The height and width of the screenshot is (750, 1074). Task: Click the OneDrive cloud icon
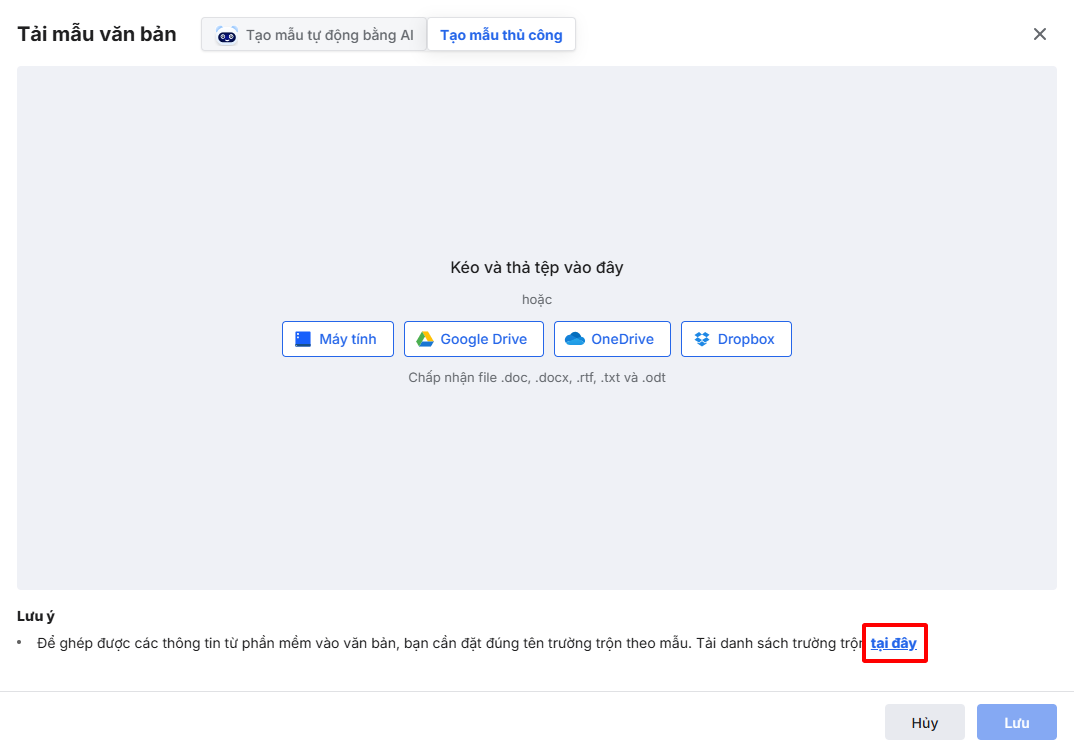coord(575,339)
